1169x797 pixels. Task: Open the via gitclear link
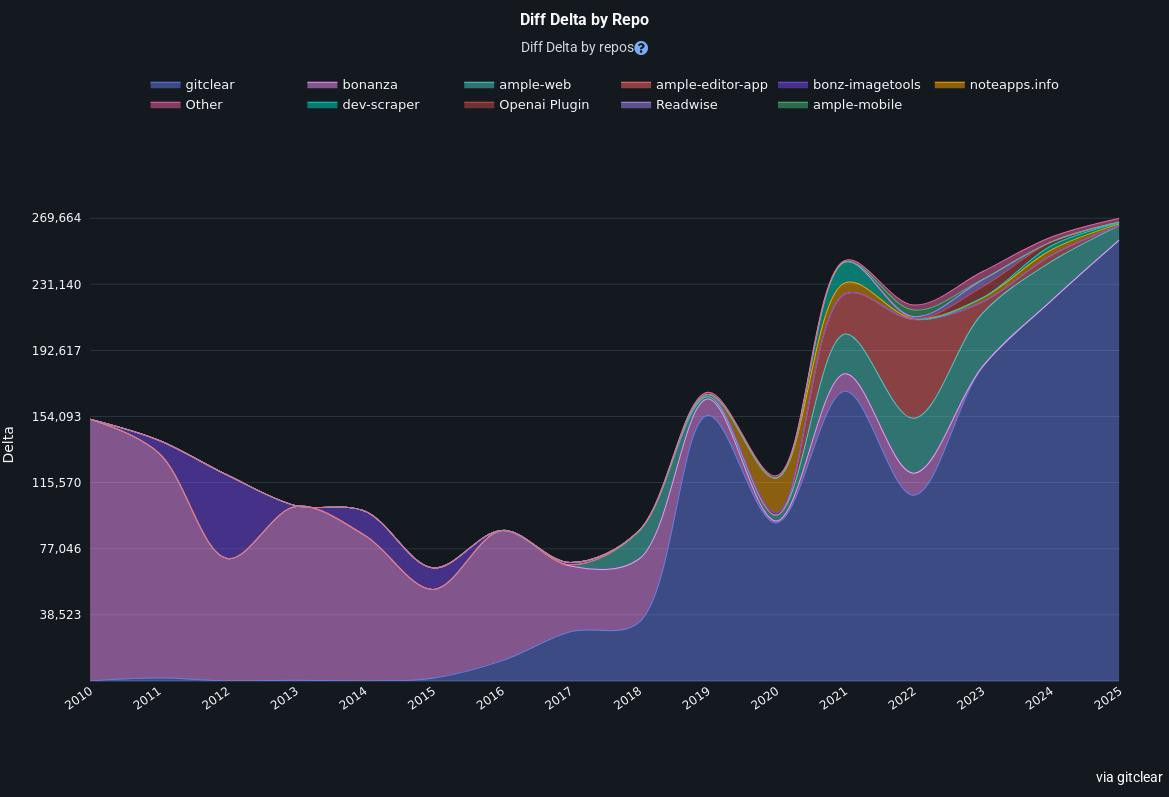tap(1128, 777)
